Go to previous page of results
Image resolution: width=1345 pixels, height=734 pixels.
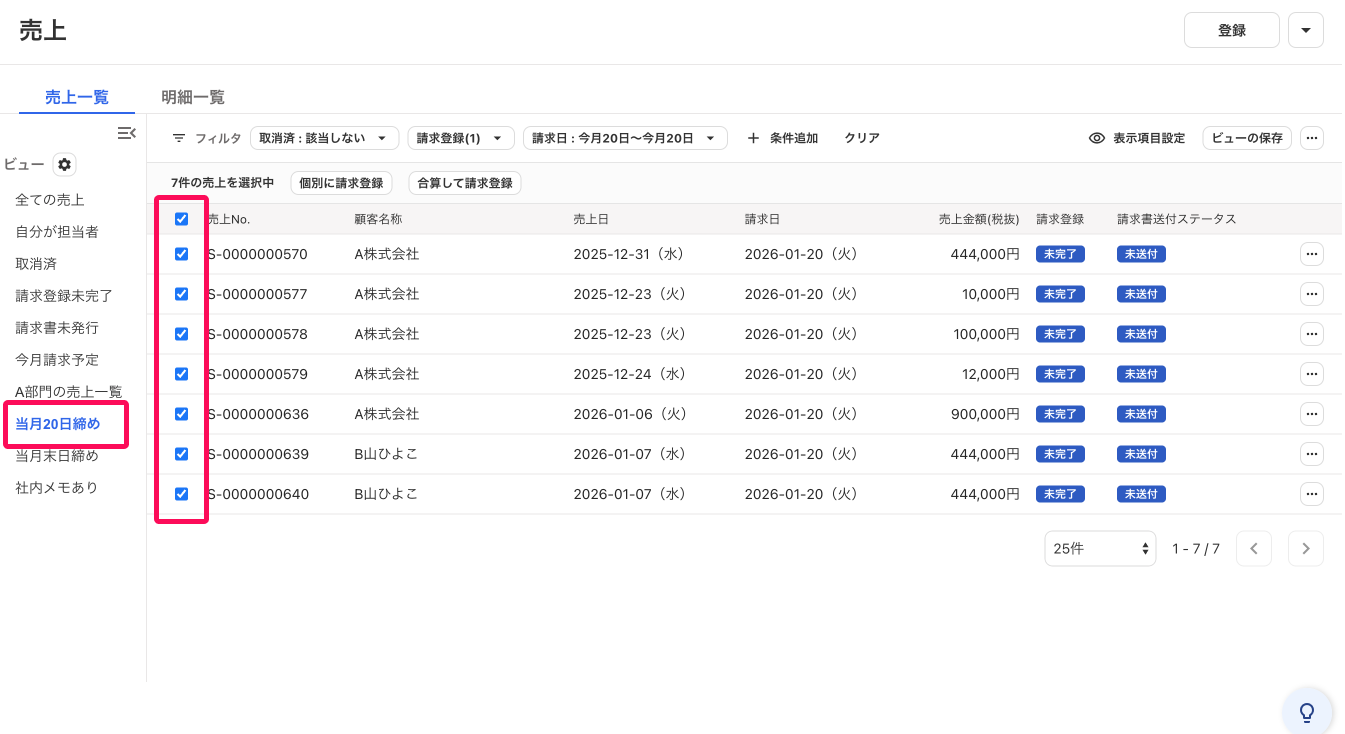[1254, 548]
